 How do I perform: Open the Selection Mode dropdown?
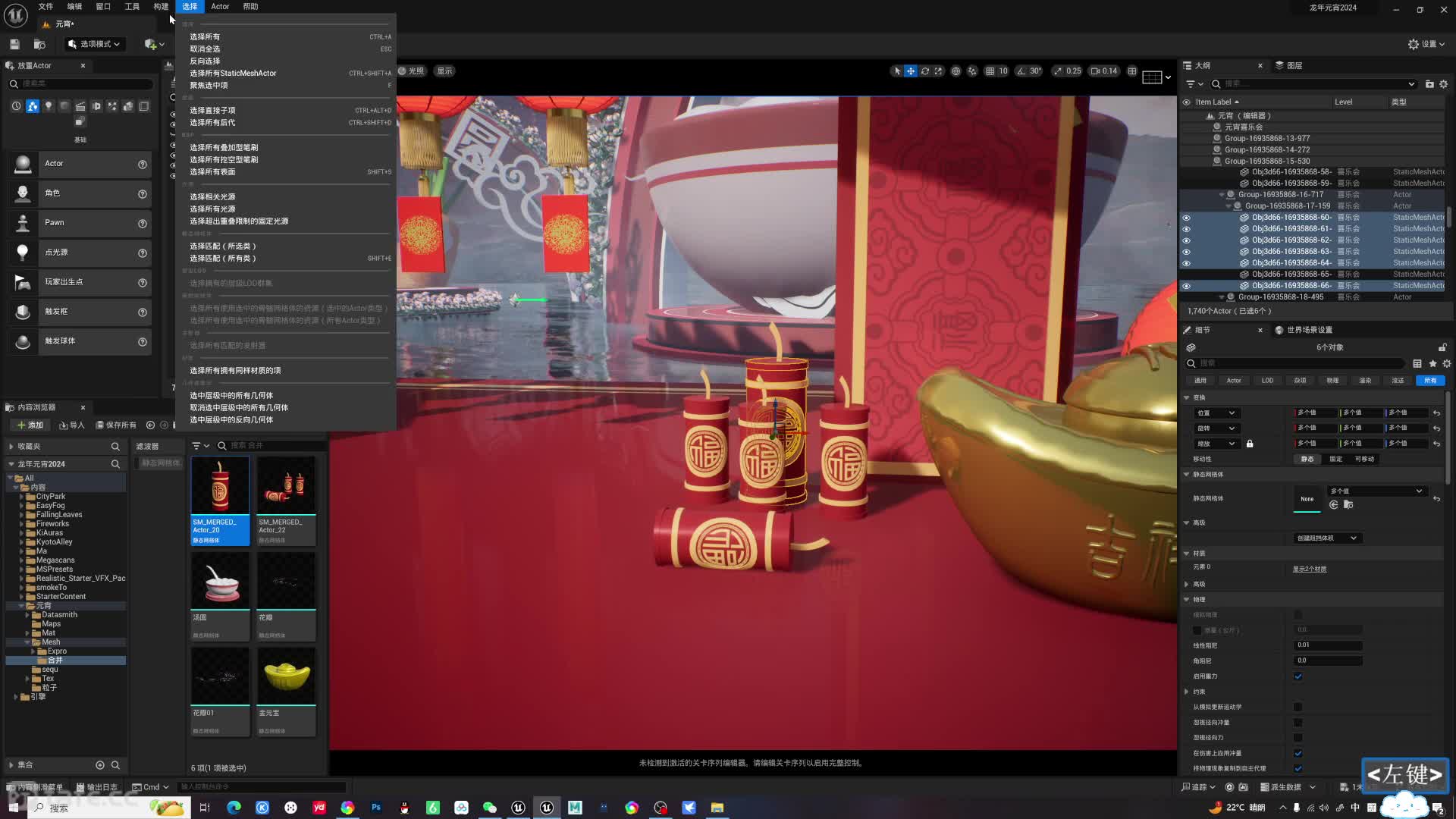point(94,44)
